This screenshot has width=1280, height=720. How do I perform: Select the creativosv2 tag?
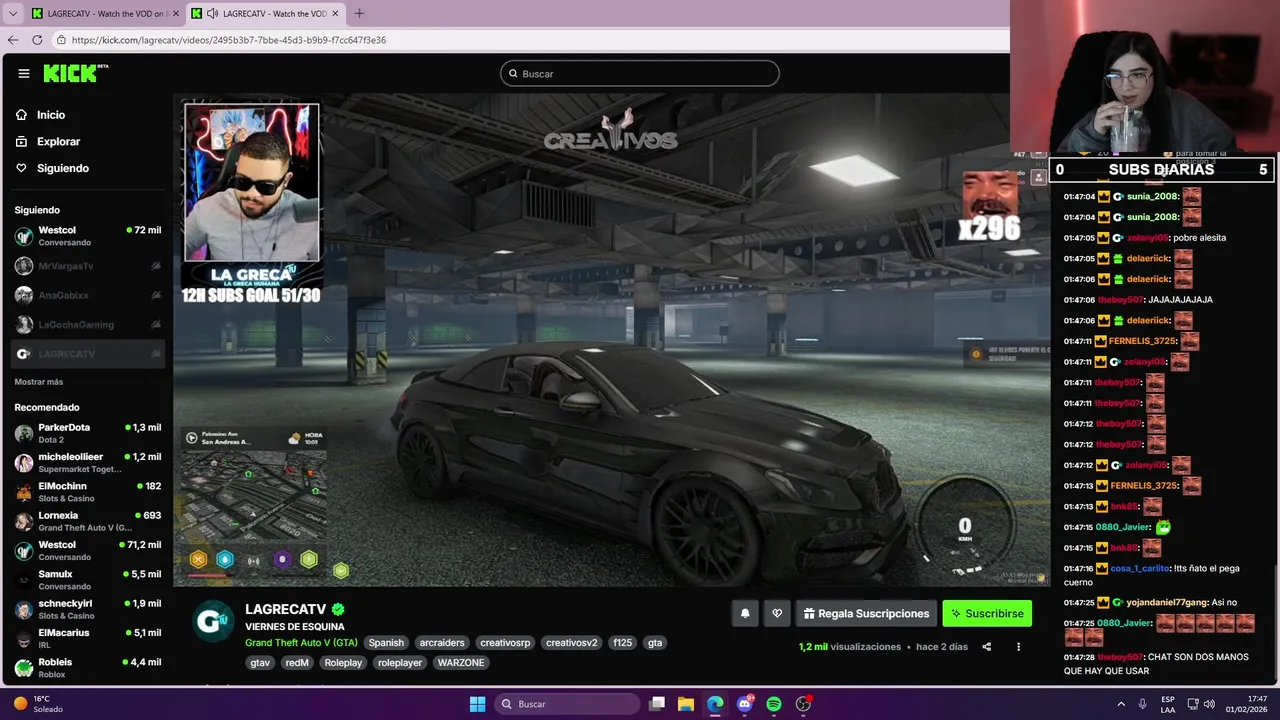571,643
